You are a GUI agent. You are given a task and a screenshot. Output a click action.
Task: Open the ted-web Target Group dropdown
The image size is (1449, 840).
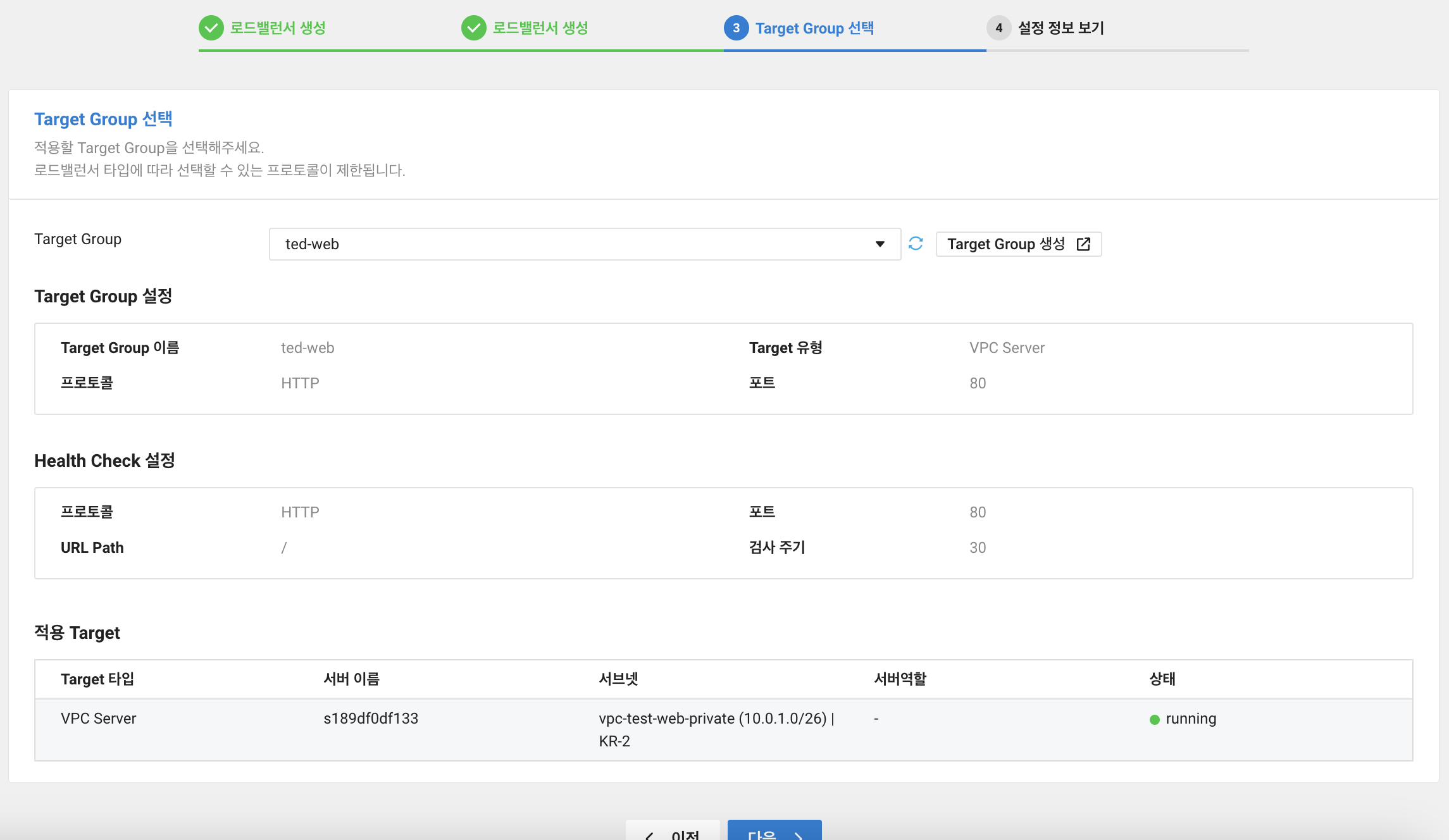point(584,244)
